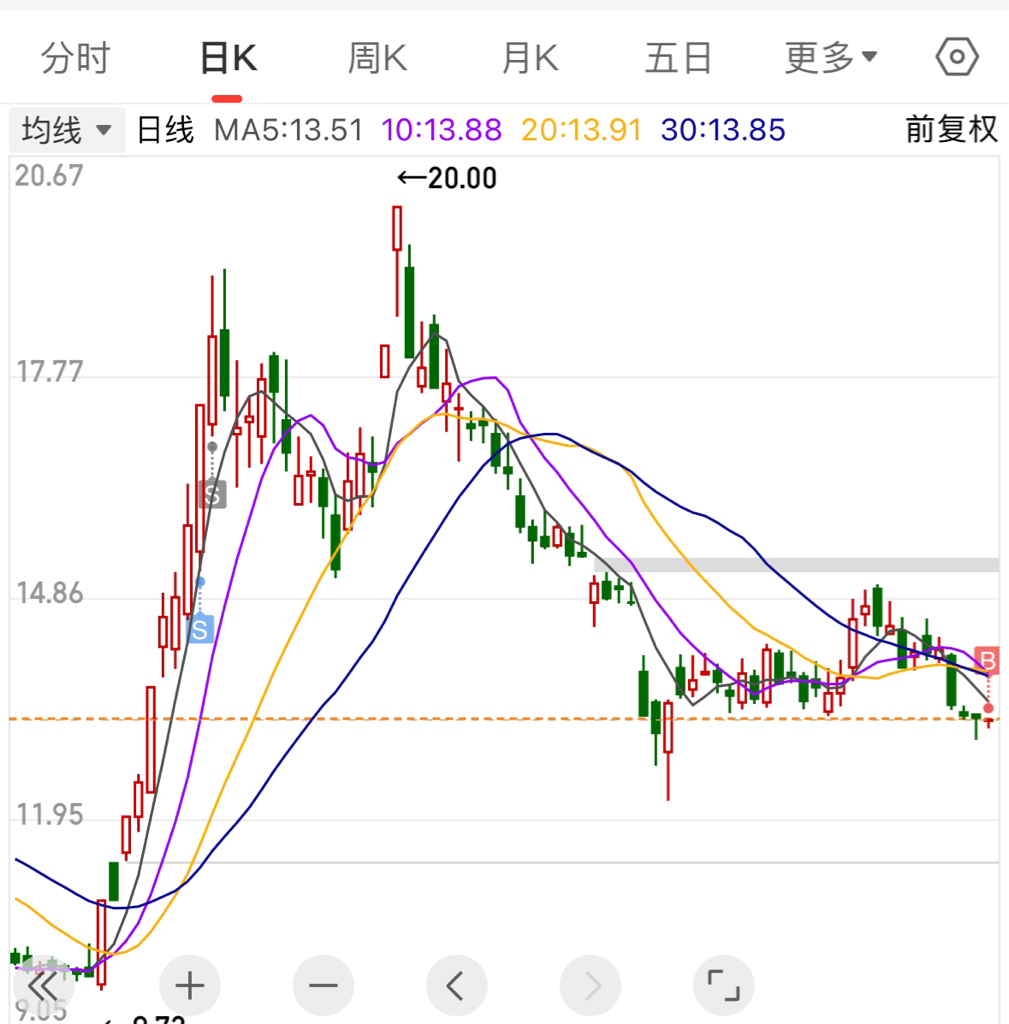1009x1024 pixels.
Task: Click the 20.00 high price label
Action: [x=447, y=178]
